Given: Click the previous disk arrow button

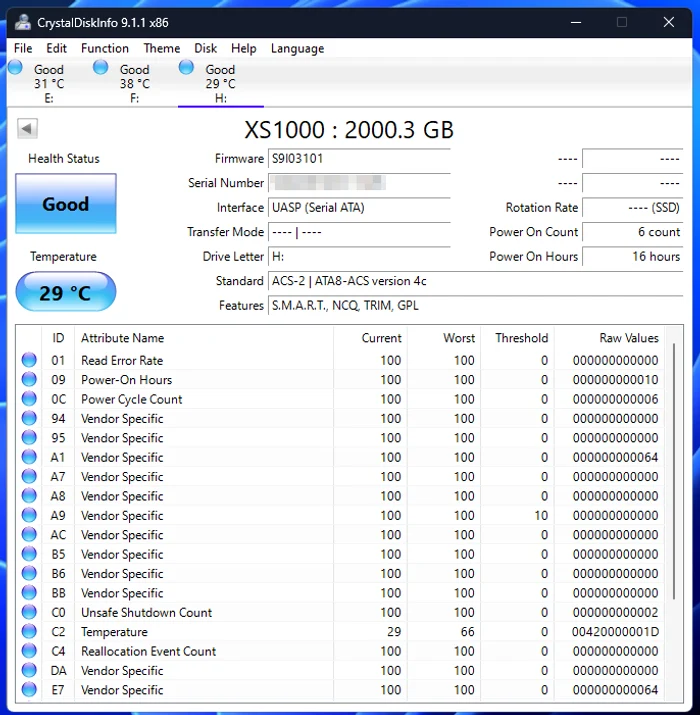Looking at the screenshot, I should point(27,129).
